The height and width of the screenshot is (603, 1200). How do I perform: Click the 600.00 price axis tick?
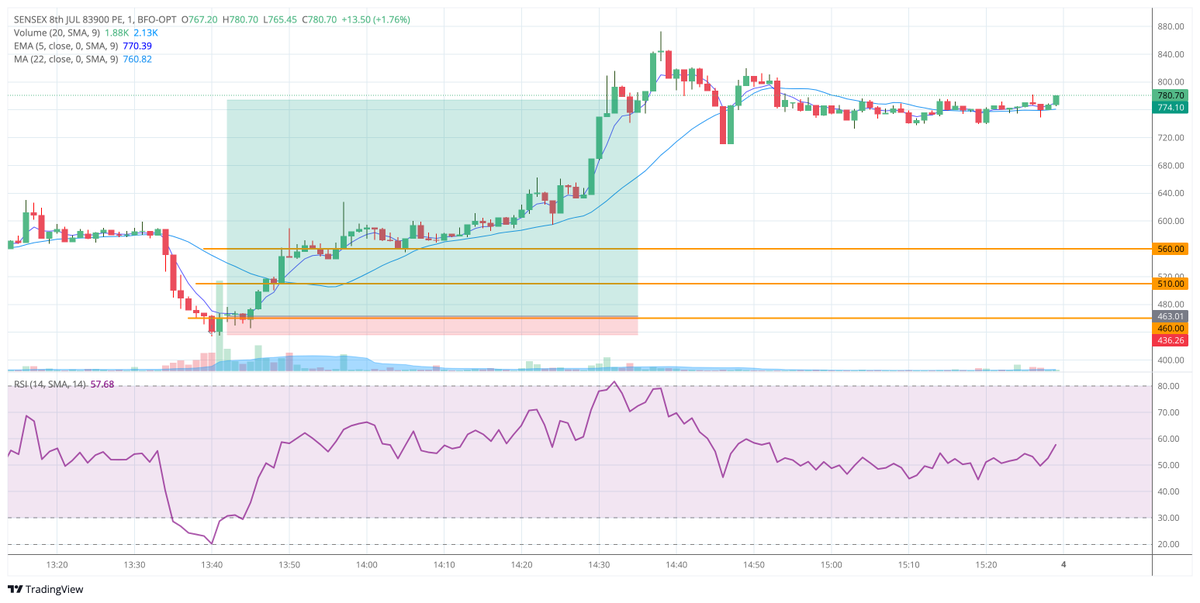point(1171,221)
